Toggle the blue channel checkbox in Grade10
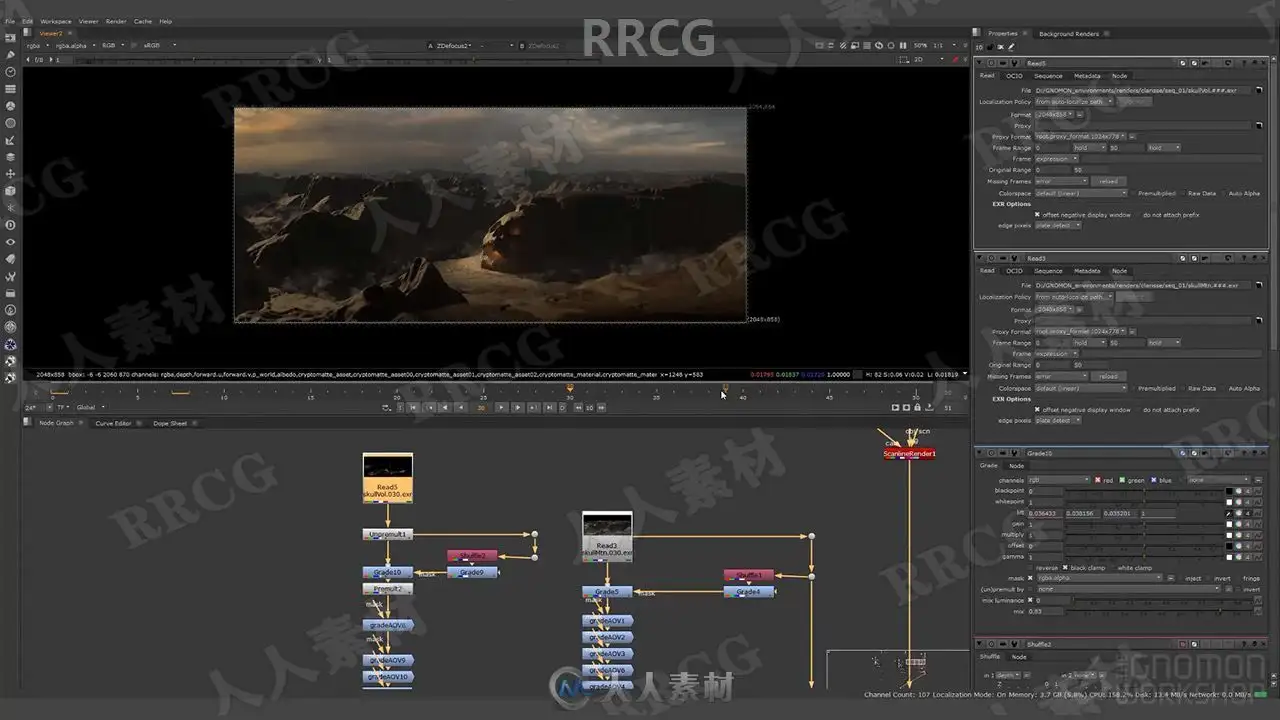The width and height of the screenshot is (1280, 720). (x=1153, y=480)
